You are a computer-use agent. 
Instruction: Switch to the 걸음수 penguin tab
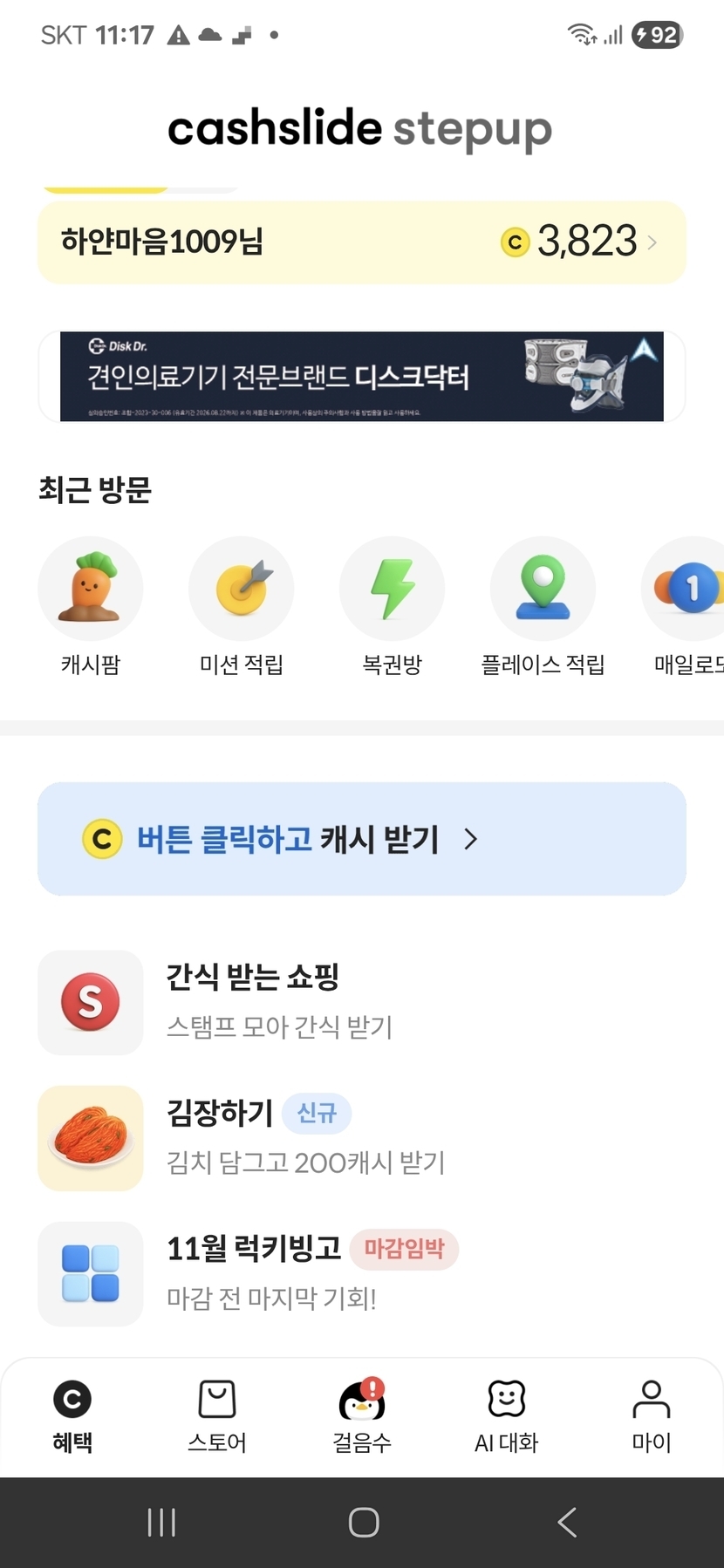coord(362,1416)
